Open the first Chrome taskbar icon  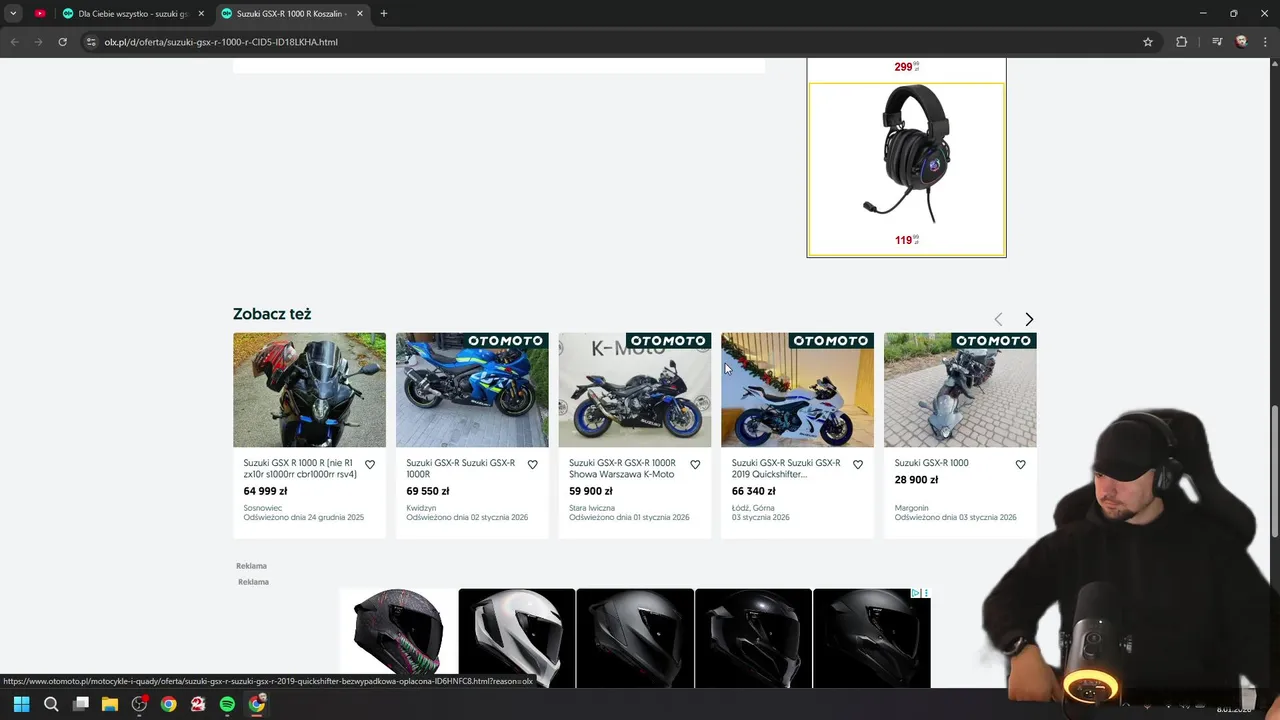pos(169,704)
